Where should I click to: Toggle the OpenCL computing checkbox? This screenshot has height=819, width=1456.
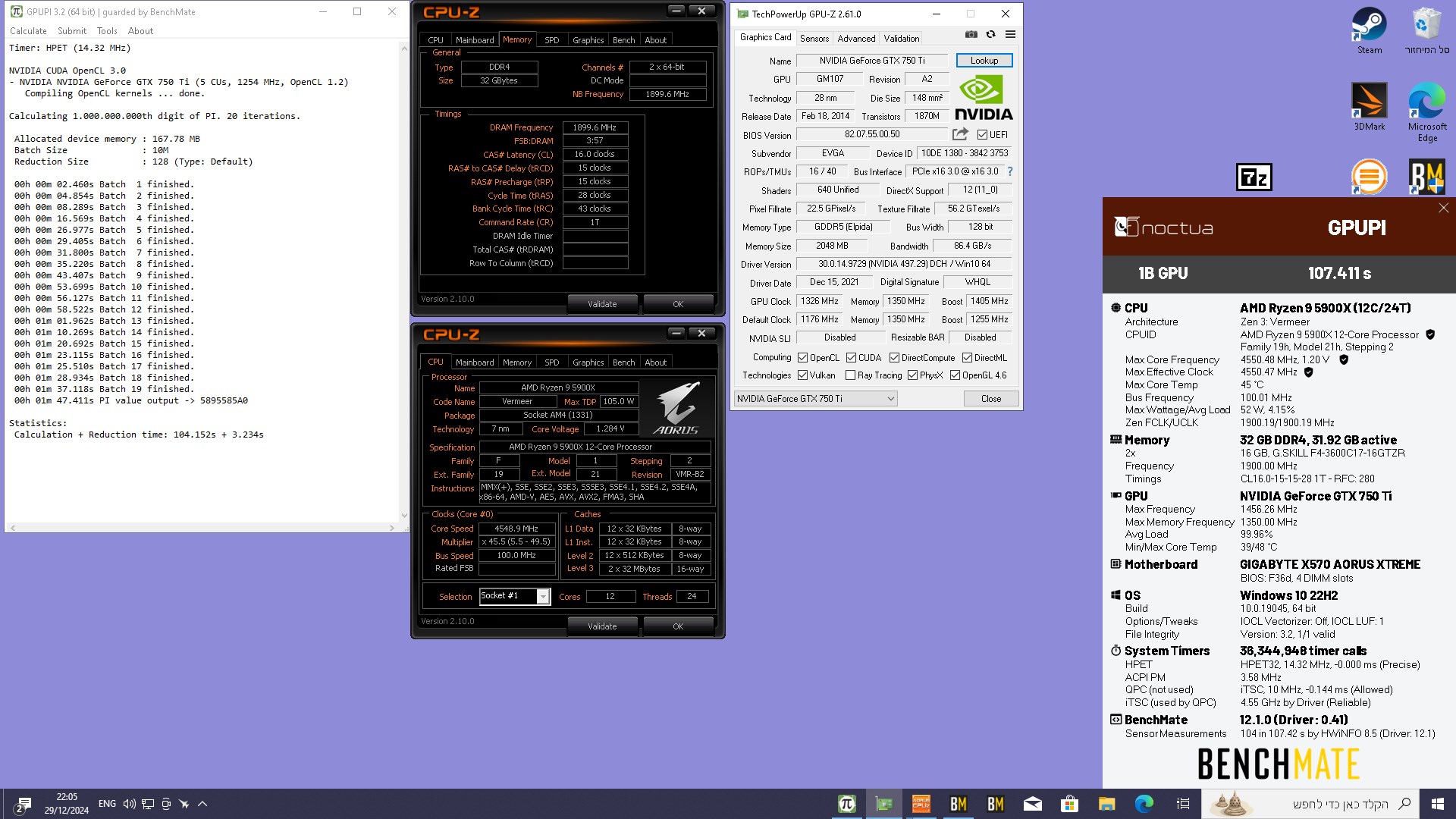coord(802,358)
